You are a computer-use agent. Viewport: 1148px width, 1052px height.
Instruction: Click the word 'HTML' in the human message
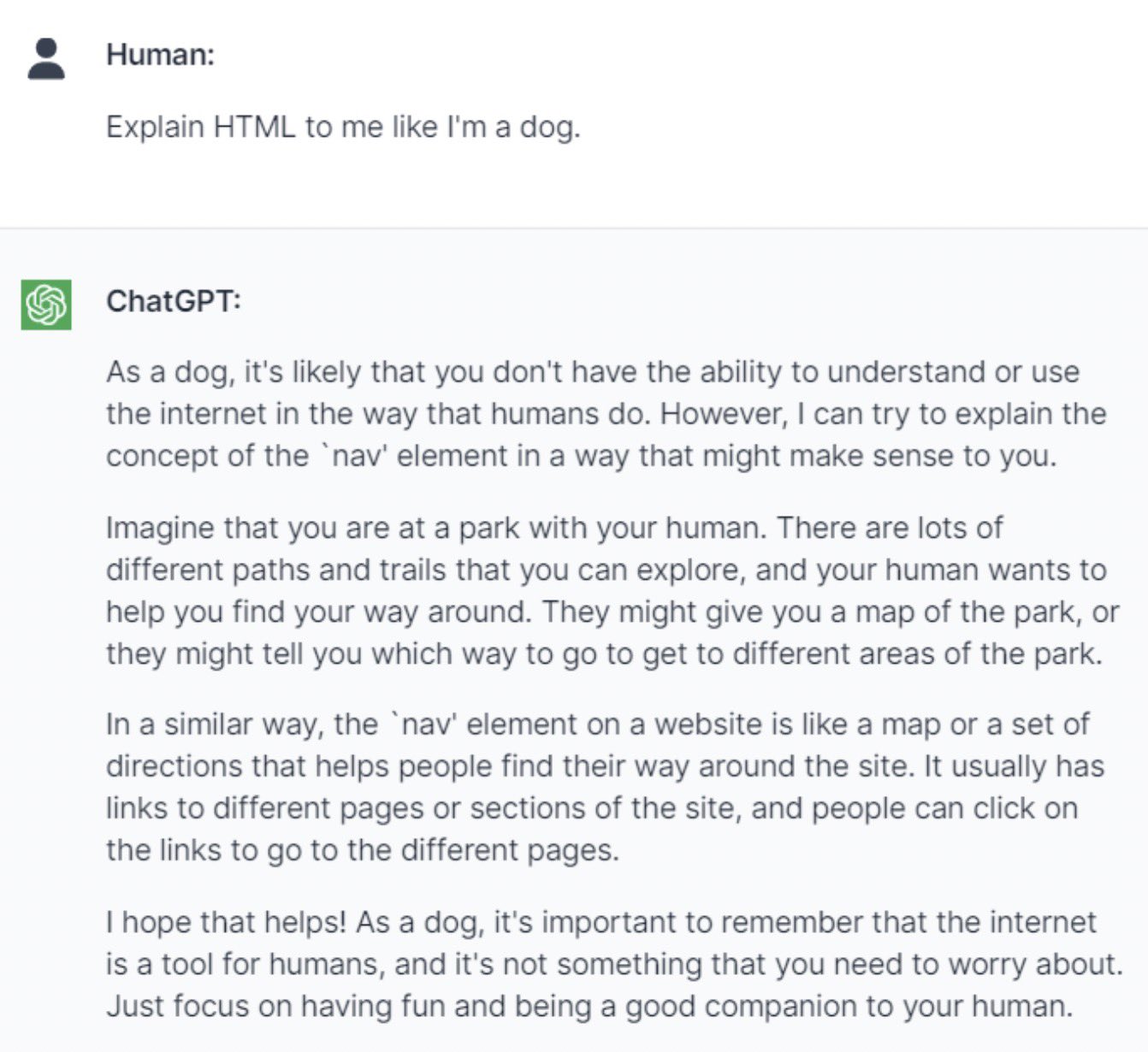[x=254, y=127]
